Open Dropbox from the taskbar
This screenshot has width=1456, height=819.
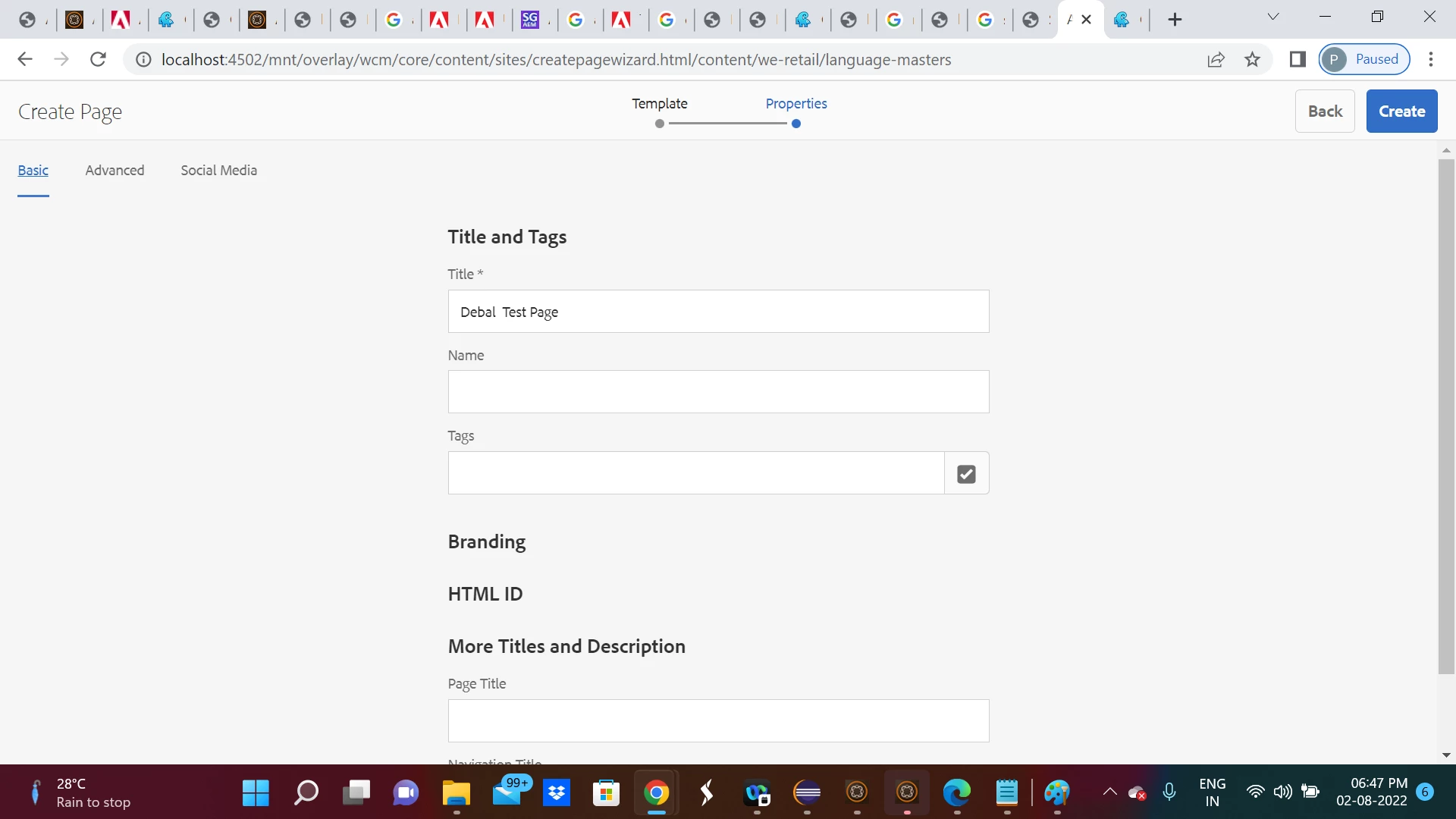(x=557, y=793)
